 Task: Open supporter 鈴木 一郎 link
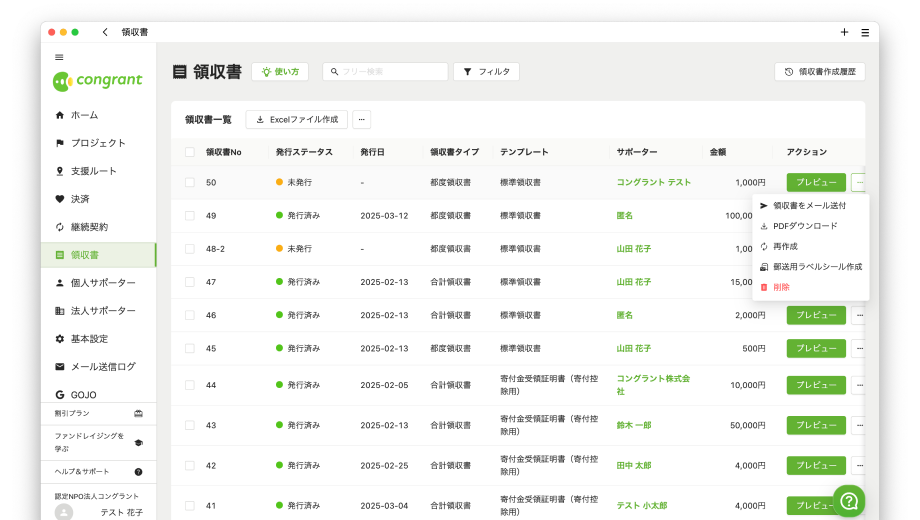(634, 426)
